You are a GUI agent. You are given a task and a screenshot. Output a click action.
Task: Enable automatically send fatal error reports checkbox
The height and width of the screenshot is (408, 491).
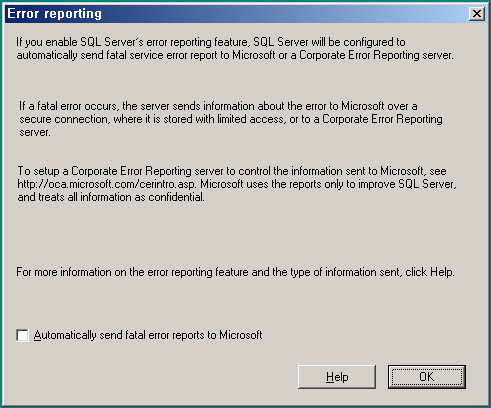(22, 335)
